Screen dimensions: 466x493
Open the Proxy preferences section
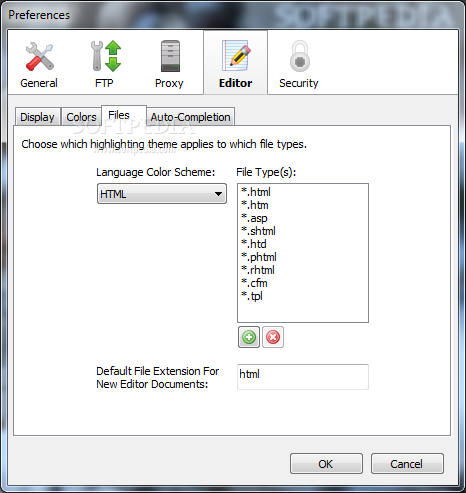point(169,65)
